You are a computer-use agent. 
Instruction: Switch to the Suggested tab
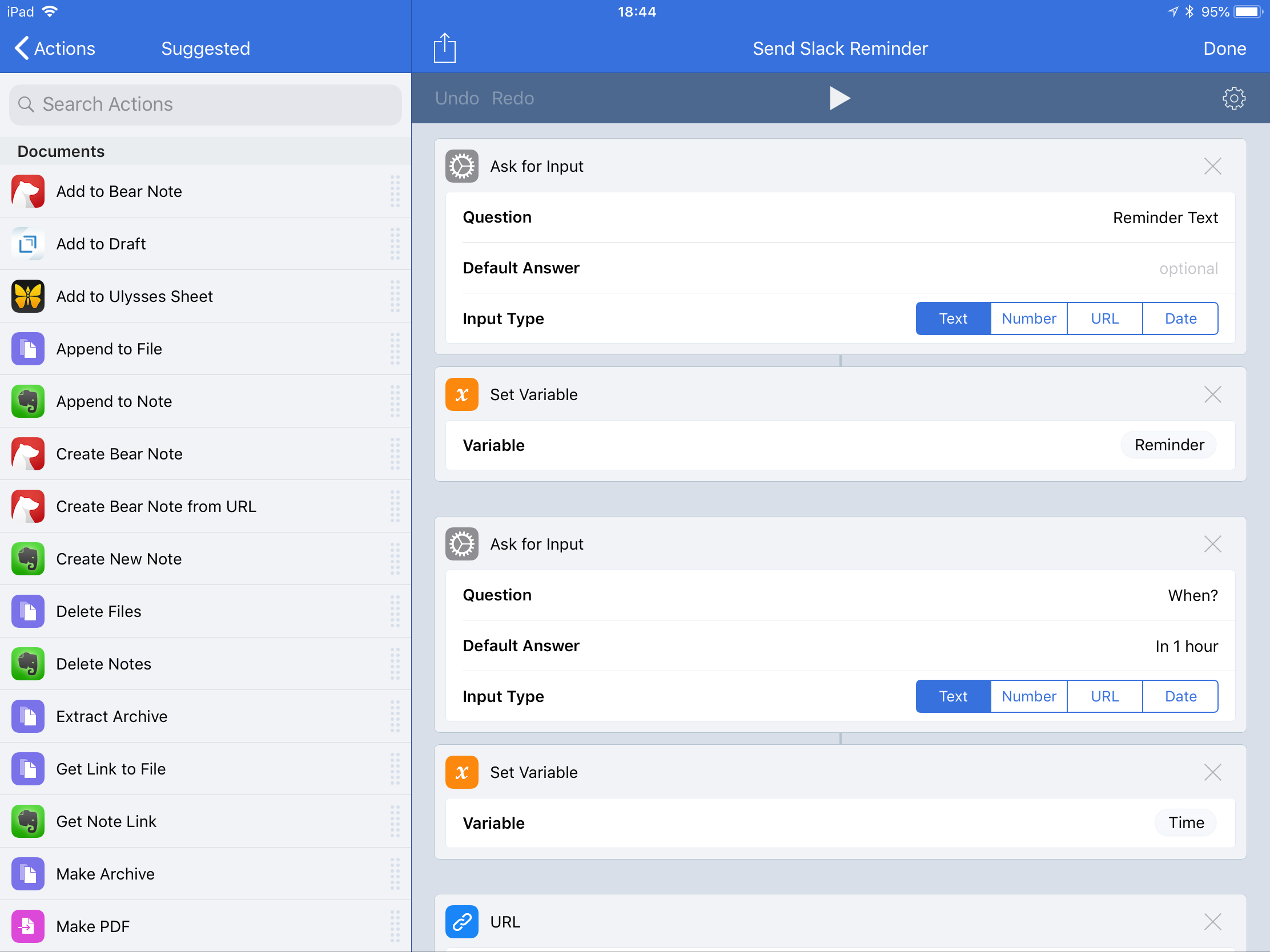206,48
